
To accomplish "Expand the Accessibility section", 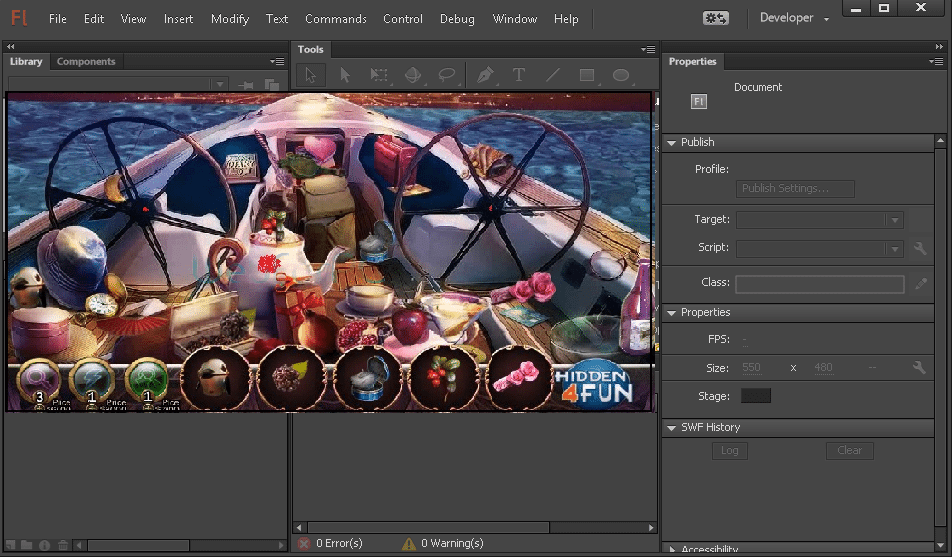I will pyautogui.click(x=672, y=549).
